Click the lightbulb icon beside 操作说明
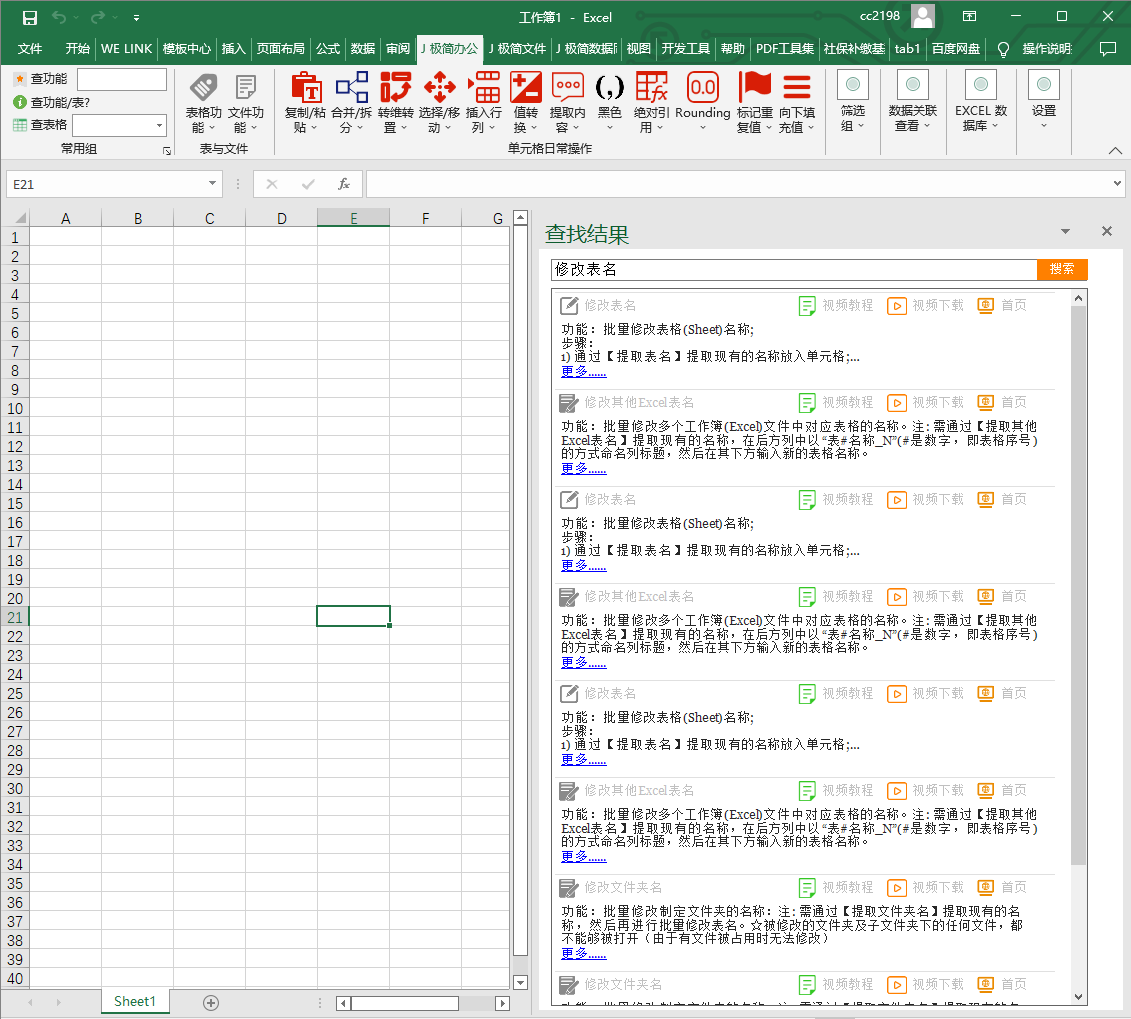 click(x=1003, y=49)
